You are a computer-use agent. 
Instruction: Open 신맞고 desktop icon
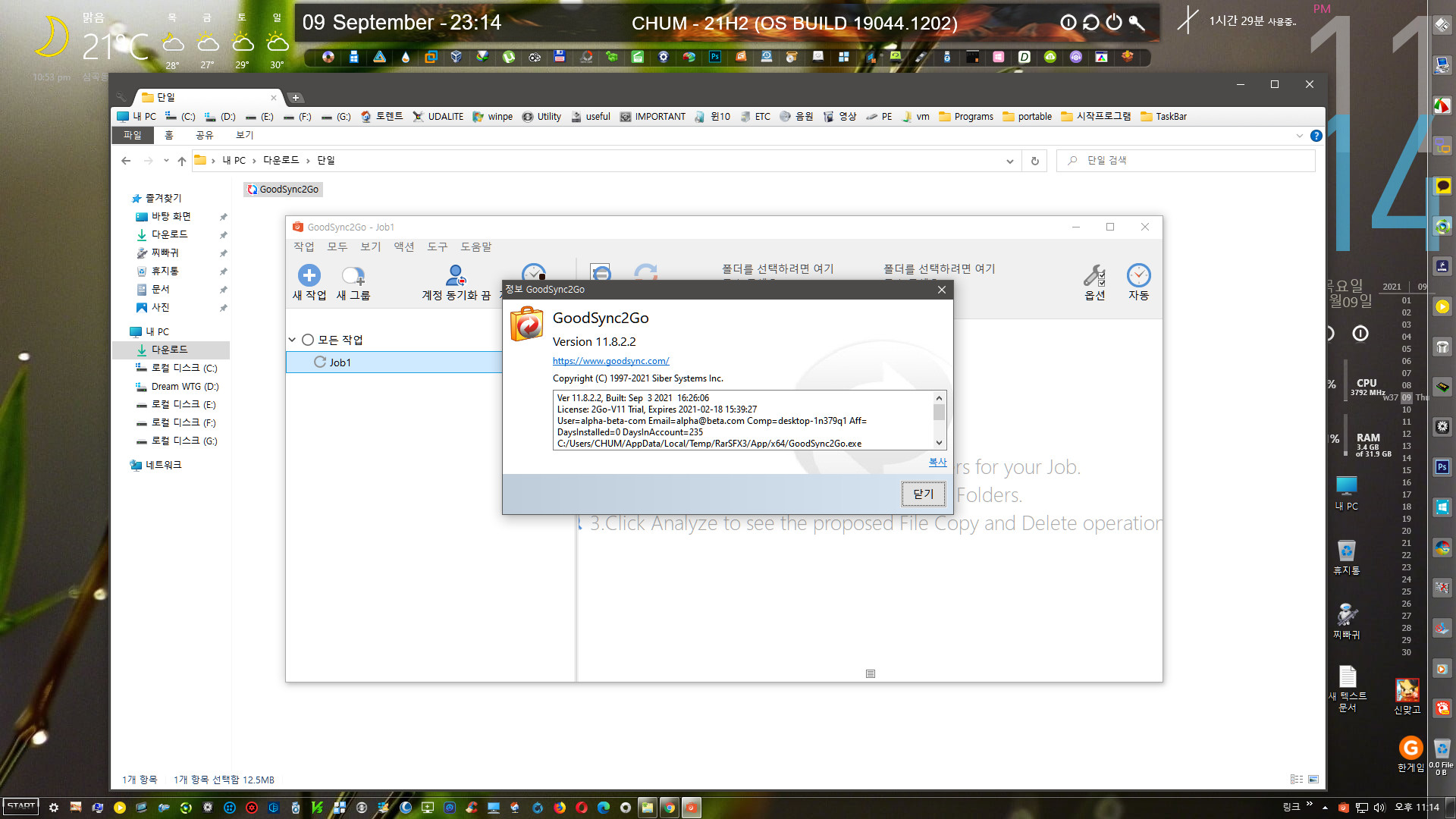pos(1407,696)
